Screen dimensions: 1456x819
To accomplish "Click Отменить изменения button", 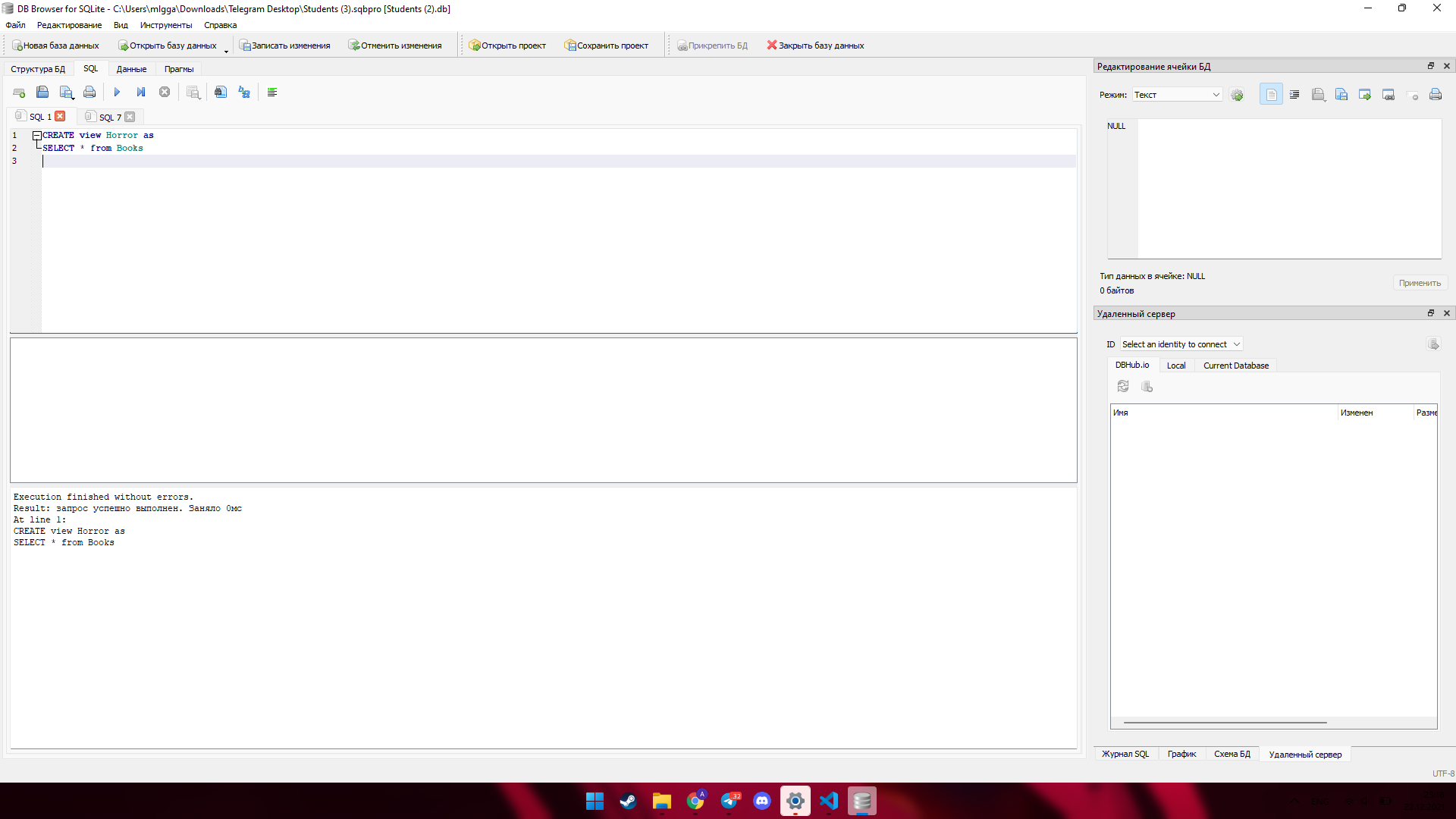I will tap(394, 45).
